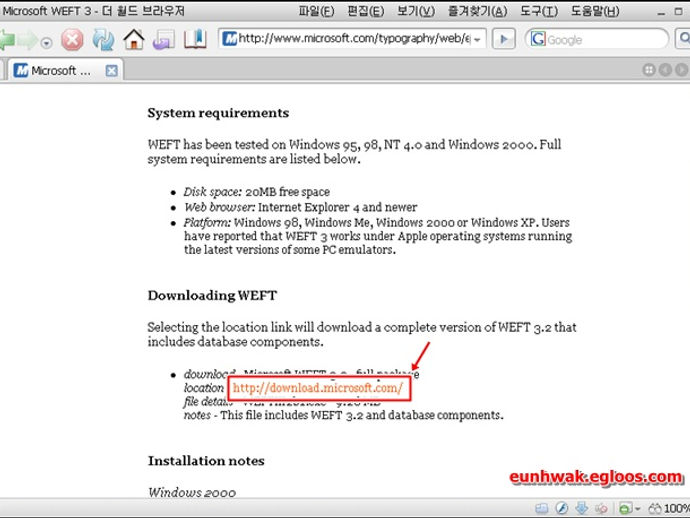Click the 'Windows 2000' italic text
Screen dimensions: 690x518
click(192, 492)
